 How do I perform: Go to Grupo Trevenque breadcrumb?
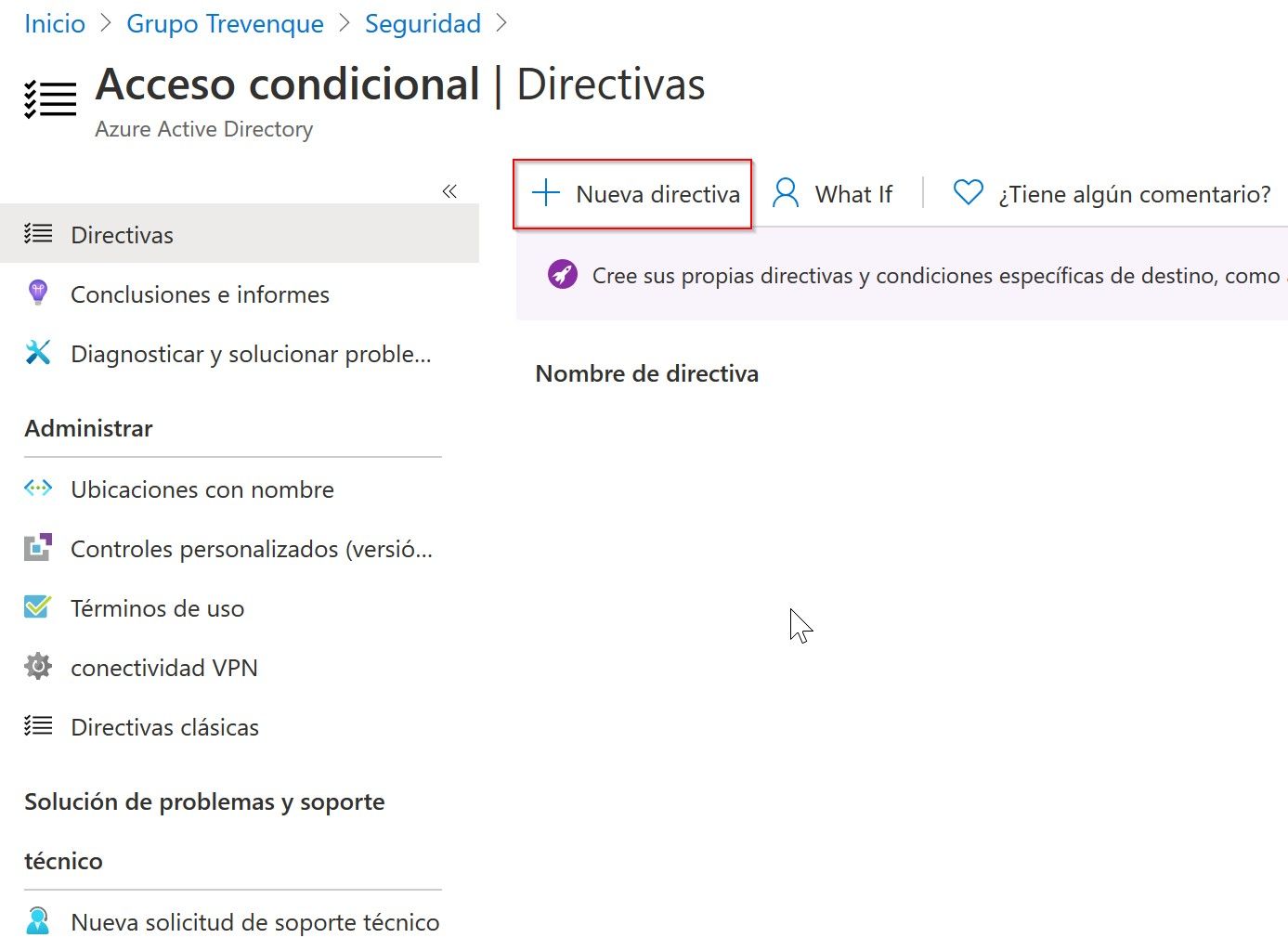pyautogui.click(x=224, y=23)
